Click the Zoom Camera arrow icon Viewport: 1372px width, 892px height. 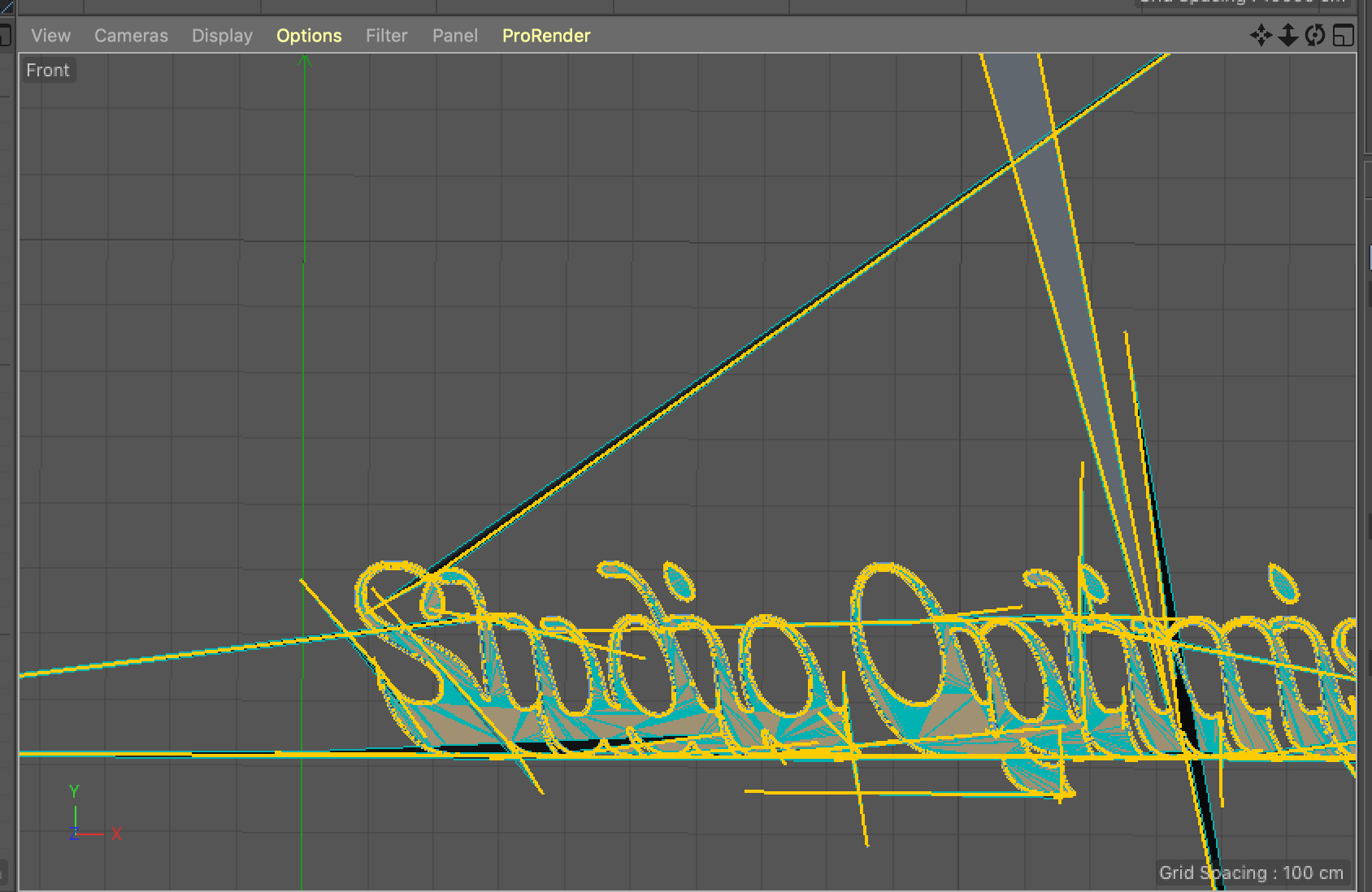(x=1287, y=36)
